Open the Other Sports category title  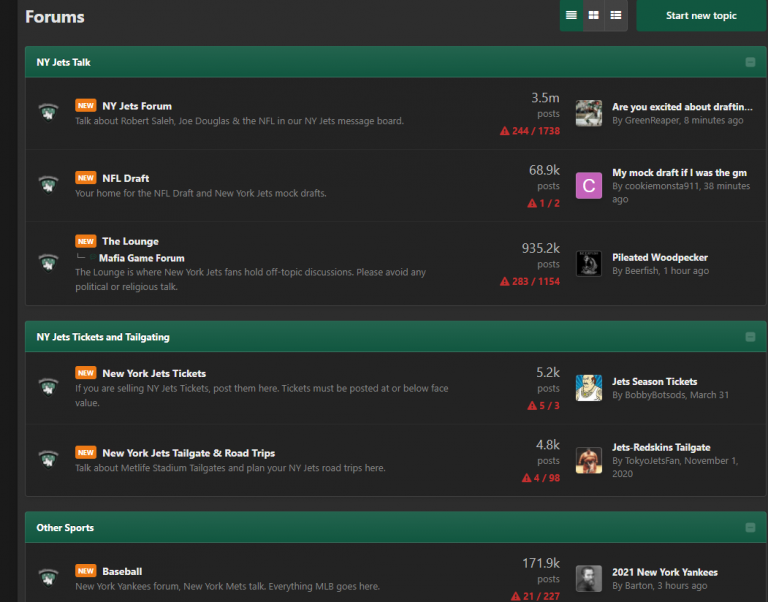point(65,527)
